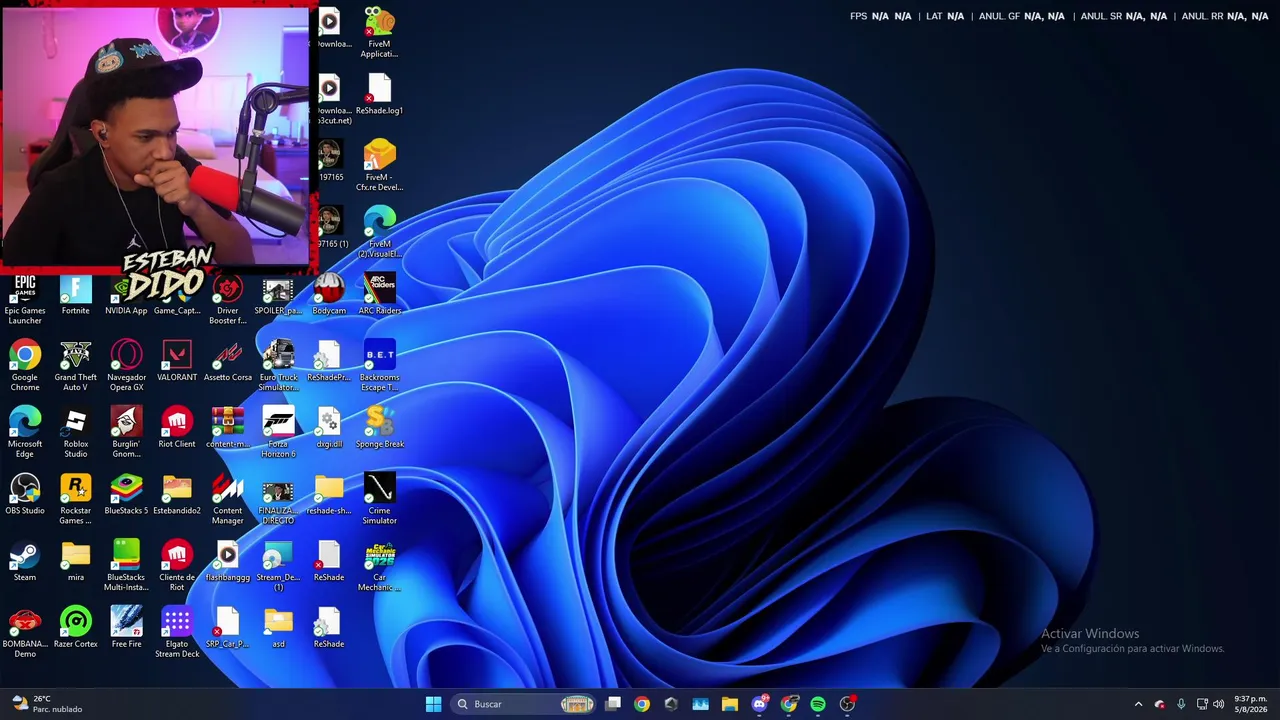1280x720 pixels.
Task: Select the Car Mechanic Simulator icon
Action: tap(380, 566)
